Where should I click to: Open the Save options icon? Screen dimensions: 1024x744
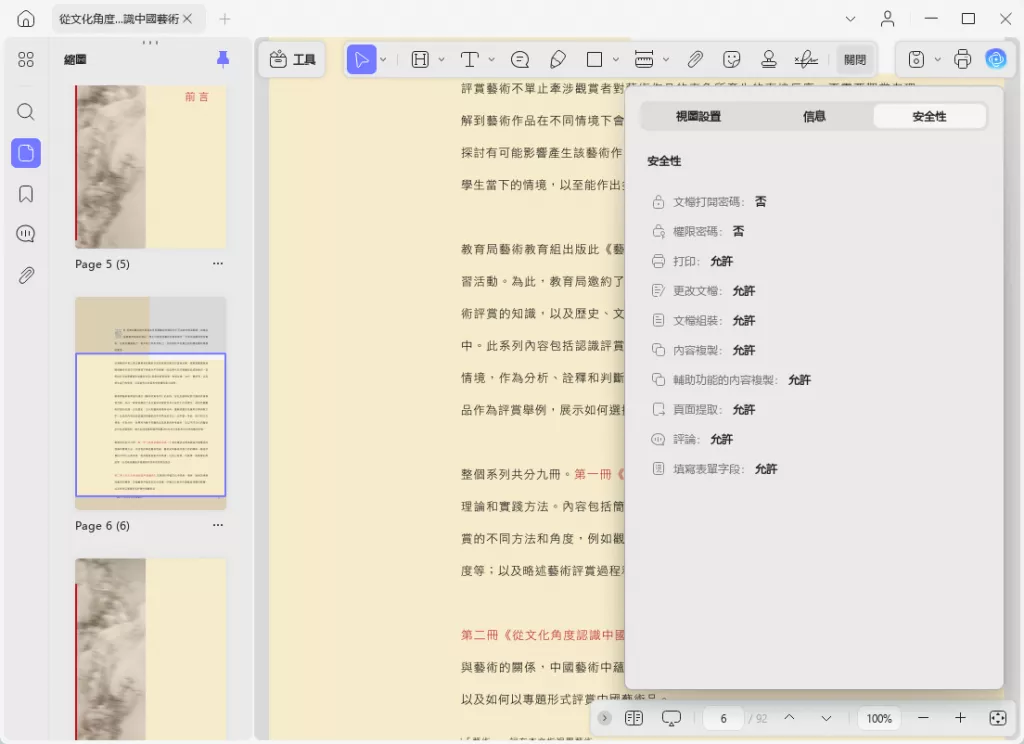pyautogui.click(x=916, y=59)
